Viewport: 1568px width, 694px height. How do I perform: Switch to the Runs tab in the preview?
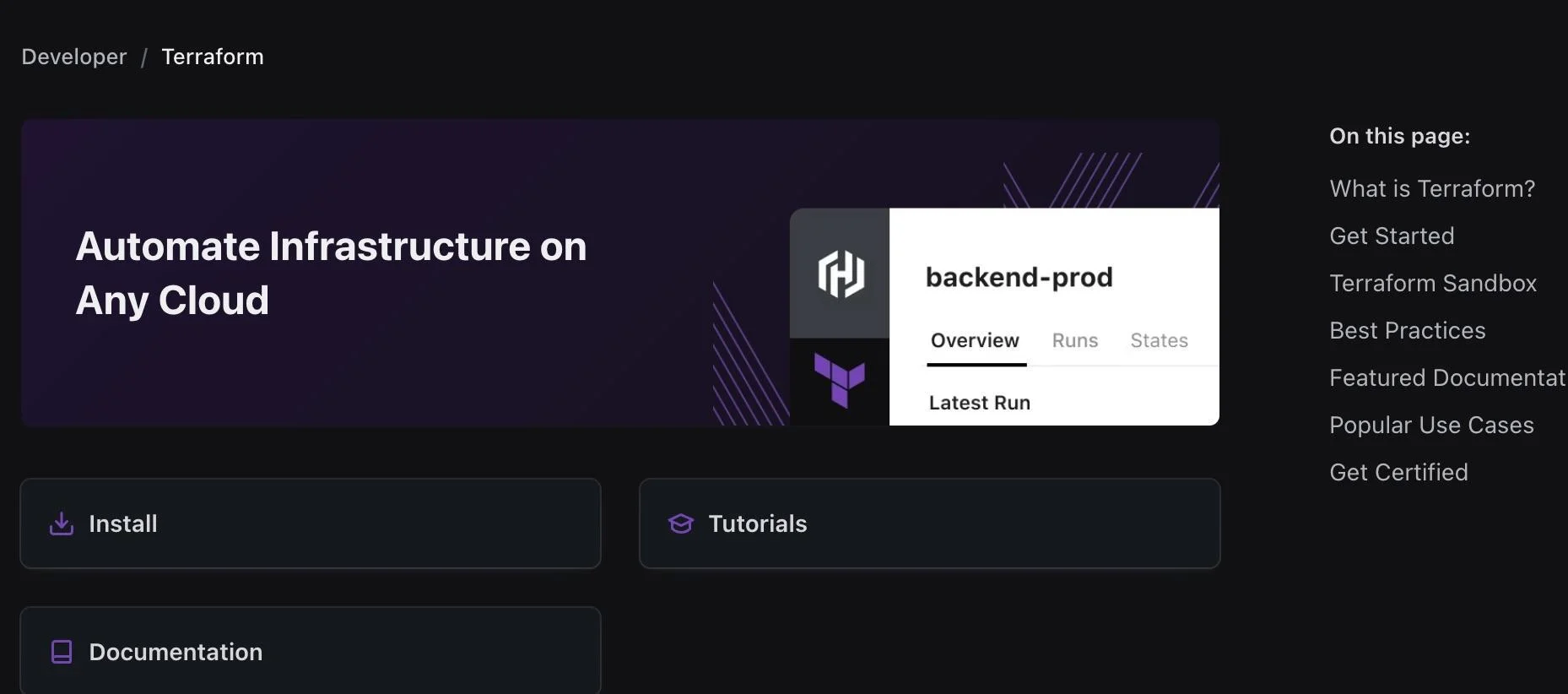pyautogui.click(x=1074, y=340)
